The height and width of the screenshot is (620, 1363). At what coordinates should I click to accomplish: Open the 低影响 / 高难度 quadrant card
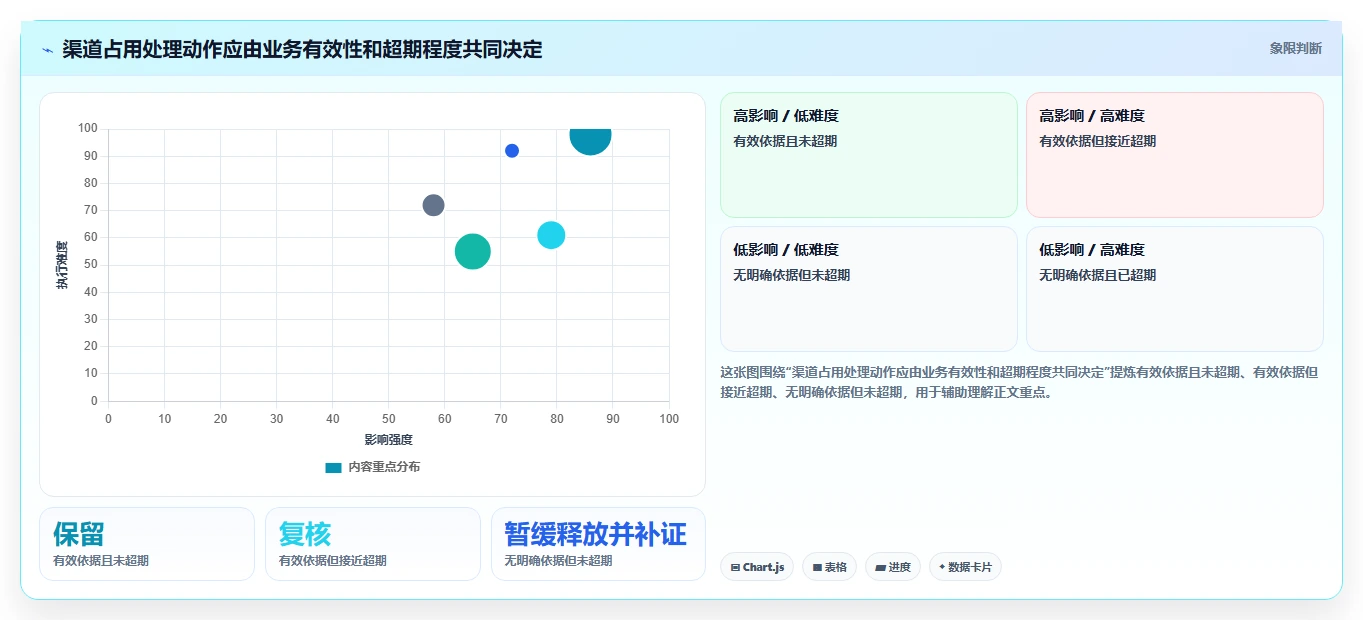click(x=1174, y=289)
